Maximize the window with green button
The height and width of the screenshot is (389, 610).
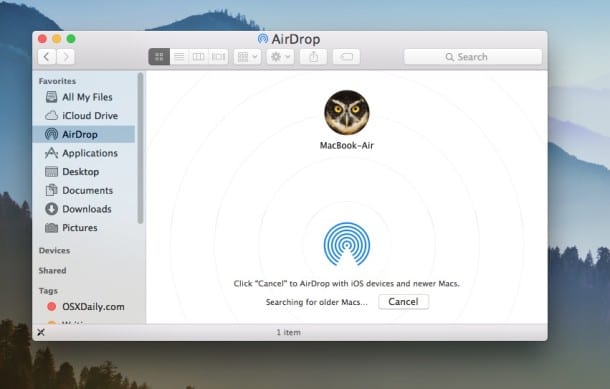(71, 39)
